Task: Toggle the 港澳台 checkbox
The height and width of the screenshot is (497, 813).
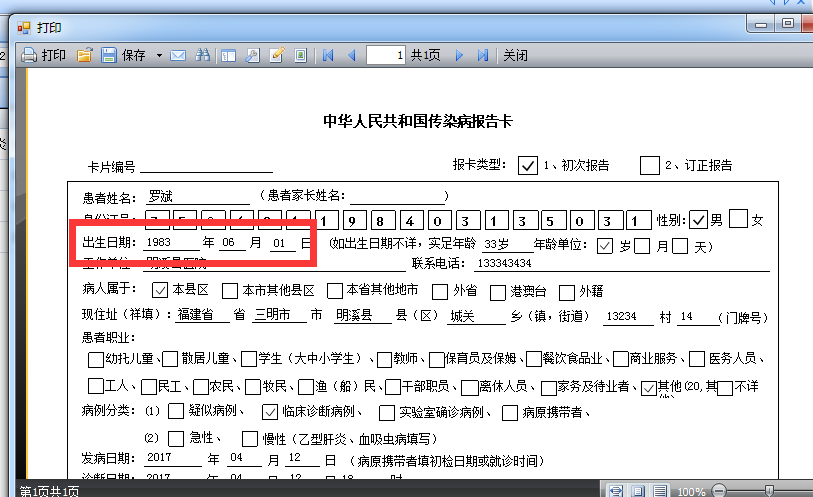Action: pyautogui.click(x=498, y=292)
